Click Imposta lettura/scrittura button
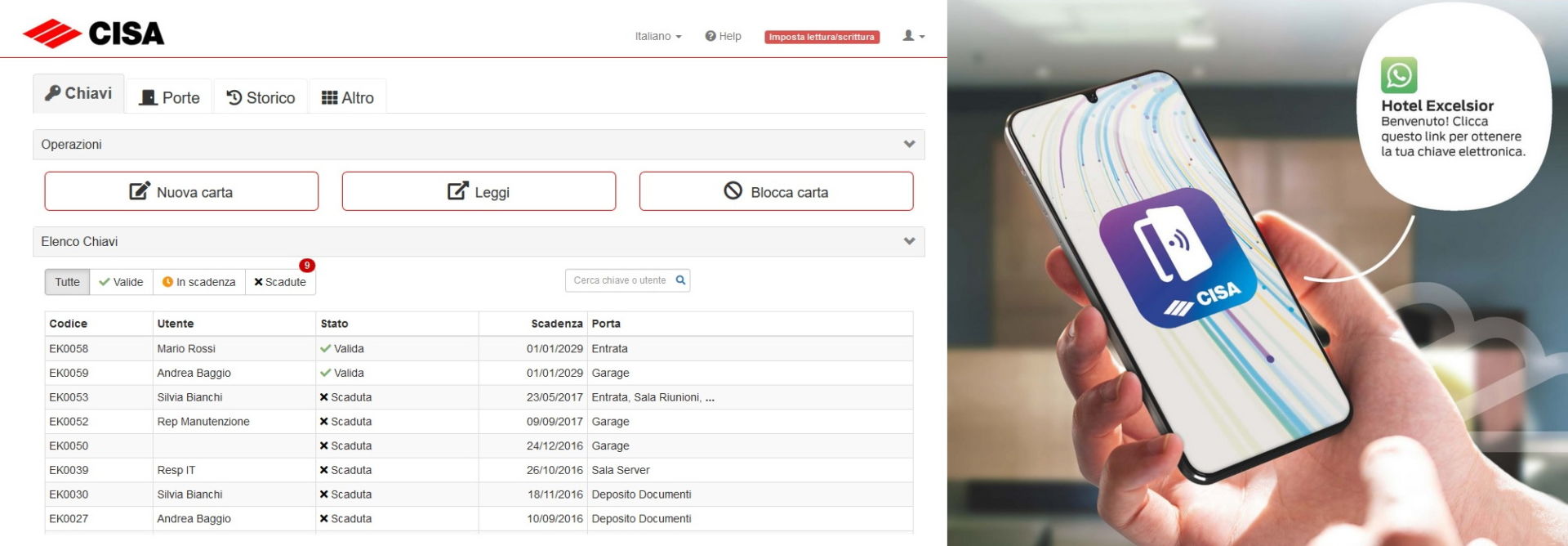 [822, 37]
